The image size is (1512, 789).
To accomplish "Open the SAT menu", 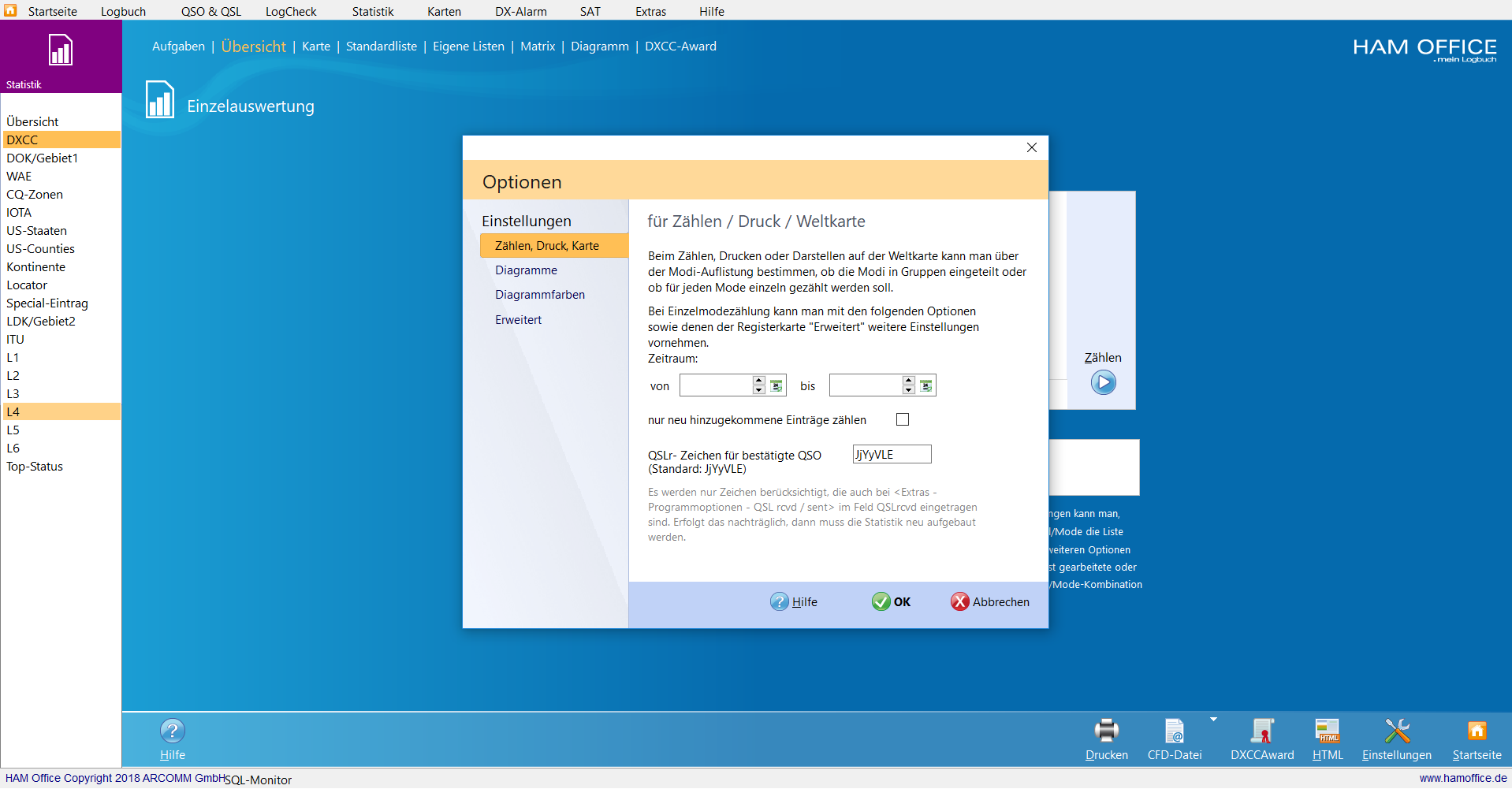I will coord(590,11).
